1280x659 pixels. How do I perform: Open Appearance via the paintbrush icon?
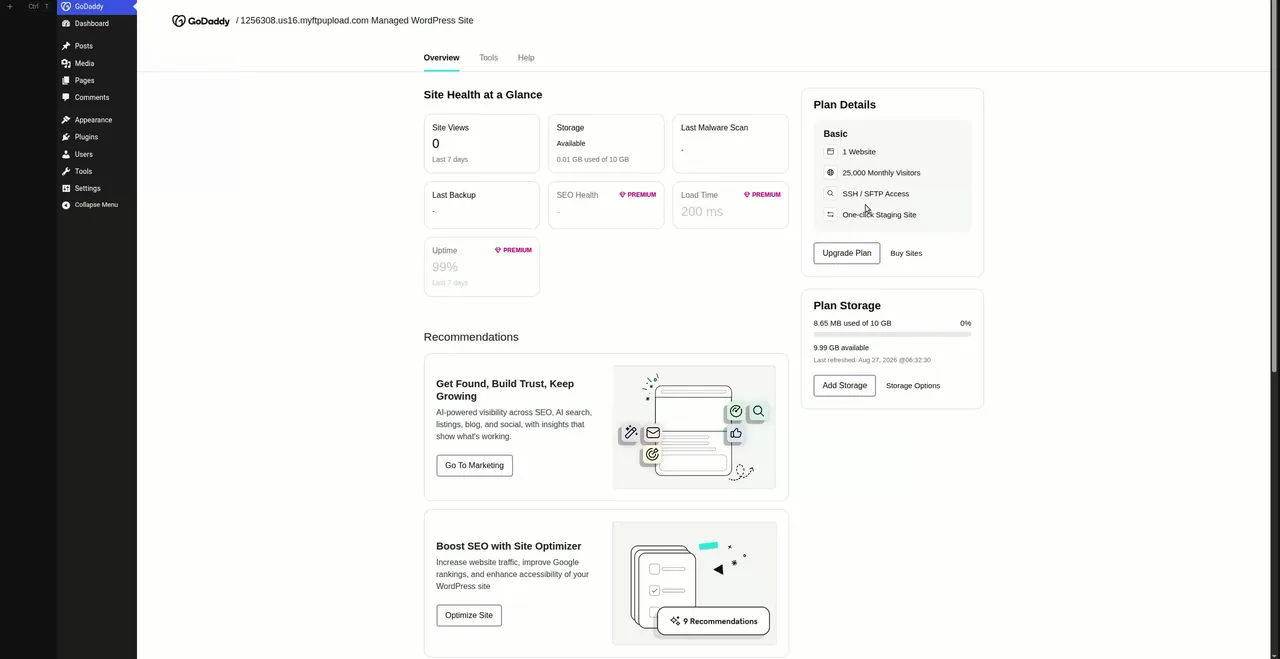(x=66, y=120)
